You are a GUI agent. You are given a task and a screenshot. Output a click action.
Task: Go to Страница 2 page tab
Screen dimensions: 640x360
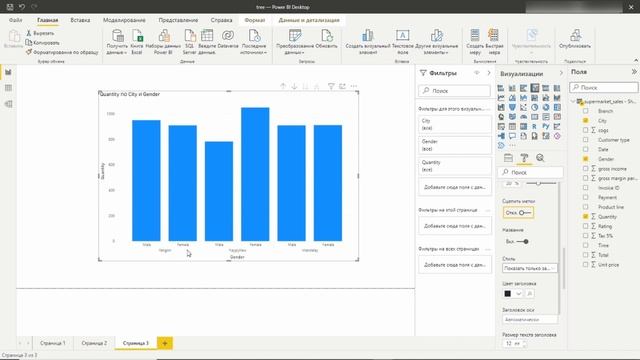coord(94,343)
